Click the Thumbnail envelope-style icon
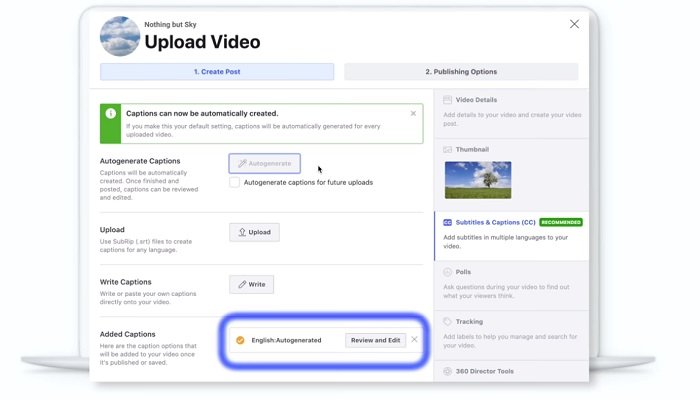The height and width of the screenshot is (400, 700). (x=447, y=149)
